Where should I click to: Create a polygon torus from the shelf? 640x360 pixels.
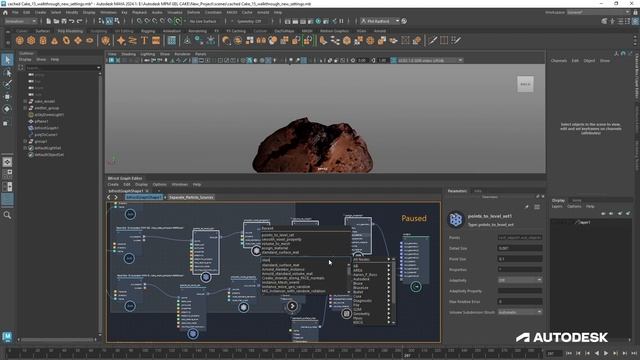coord(66,40)
